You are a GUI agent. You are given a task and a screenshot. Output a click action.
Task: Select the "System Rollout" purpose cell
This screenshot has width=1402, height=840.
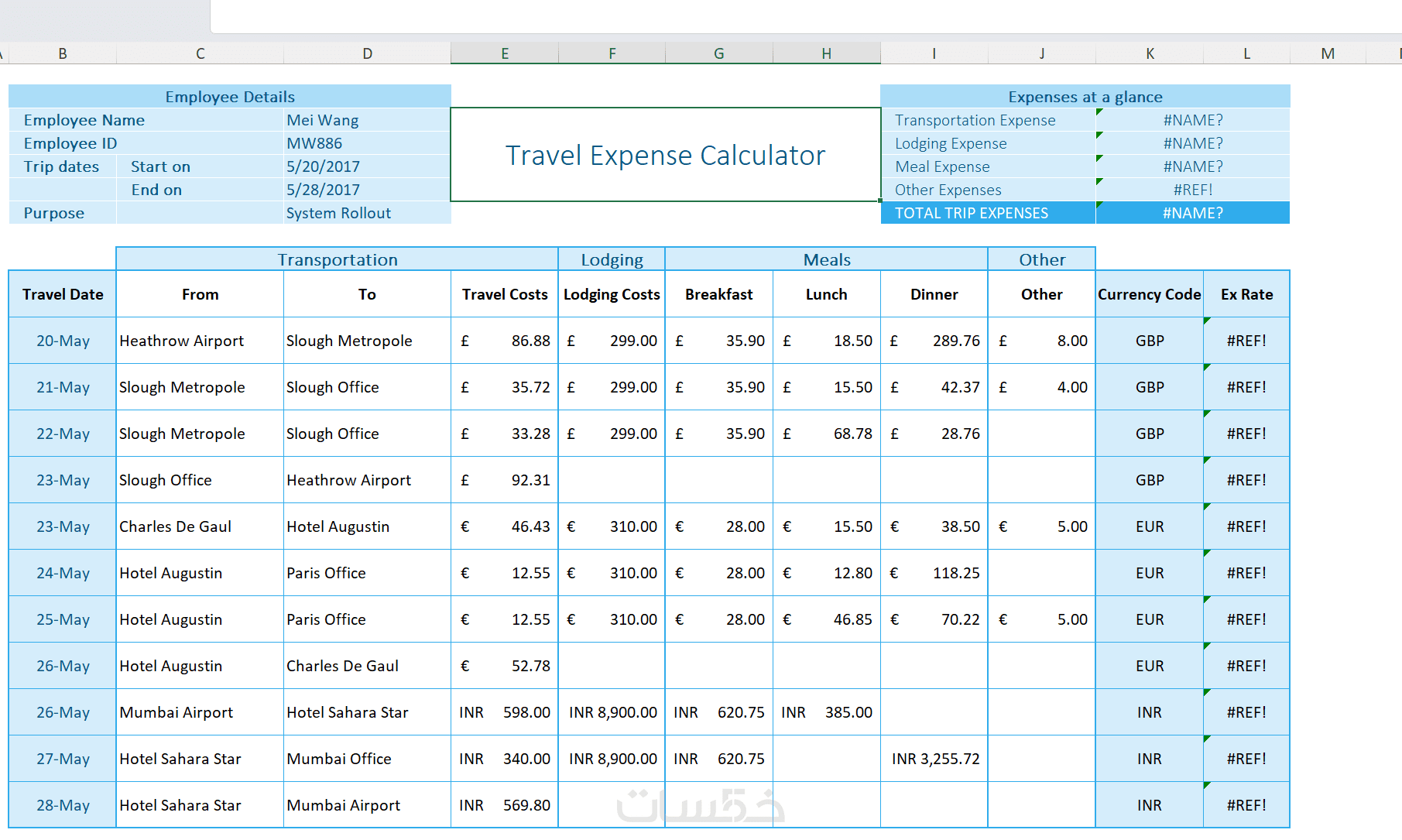368,213
